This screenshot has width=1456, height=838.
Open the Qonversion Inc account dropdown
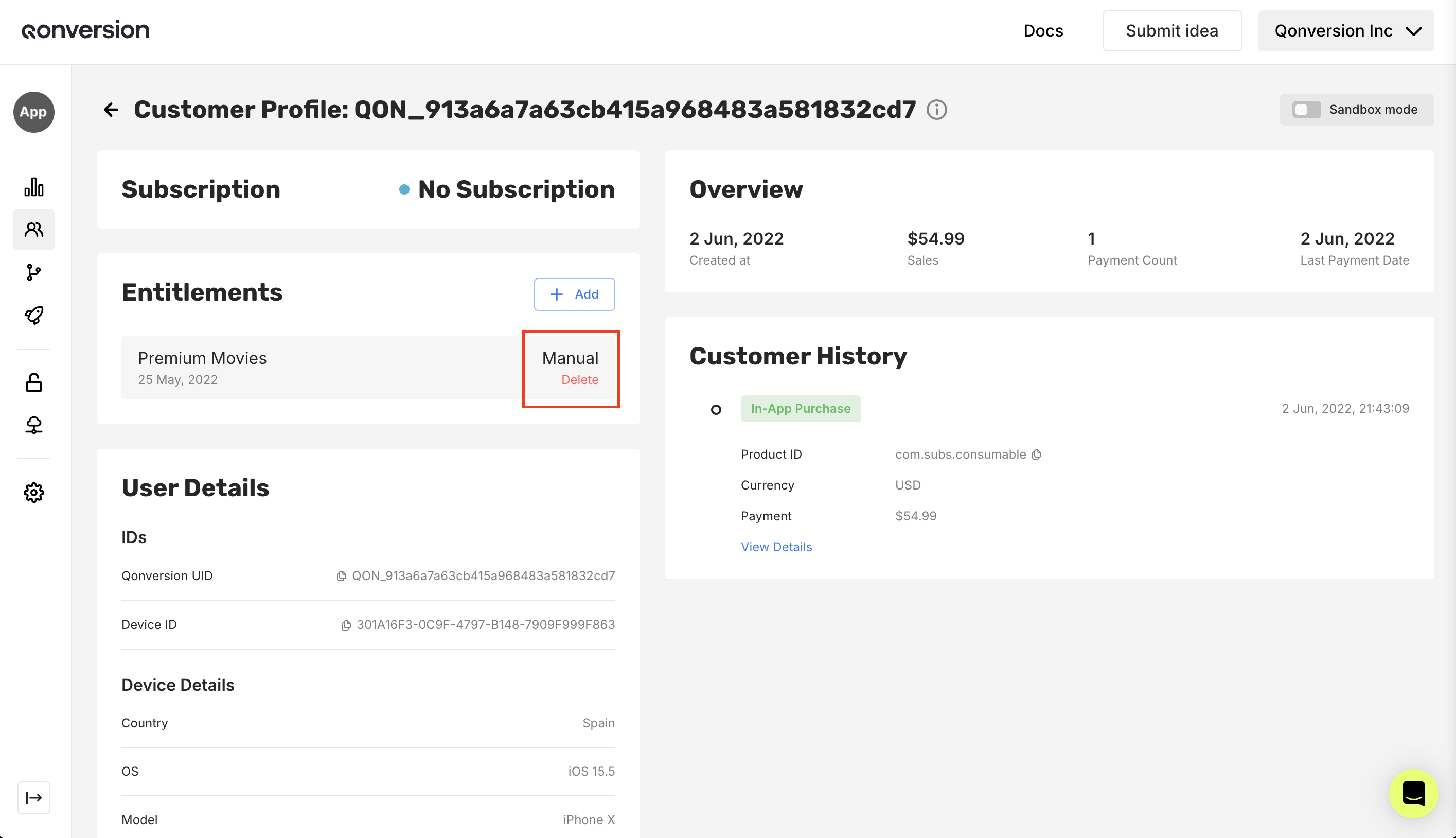pos(1345,30)
